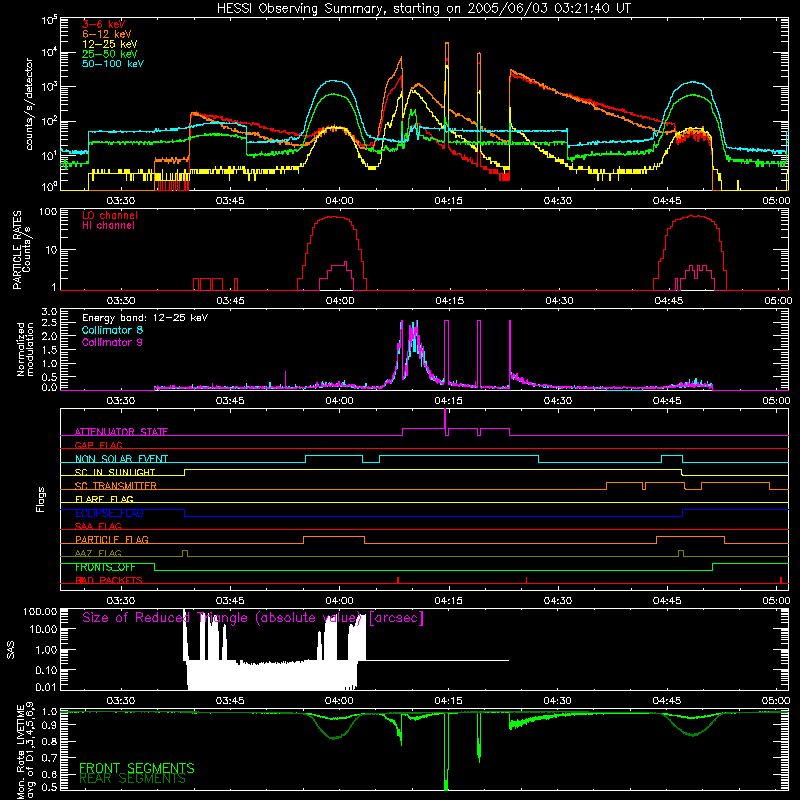The width and height of the screenshot is (800, 800).
Task: Click the 100.00 tick on the SAS axis
Action: click(x=40, y=611)
